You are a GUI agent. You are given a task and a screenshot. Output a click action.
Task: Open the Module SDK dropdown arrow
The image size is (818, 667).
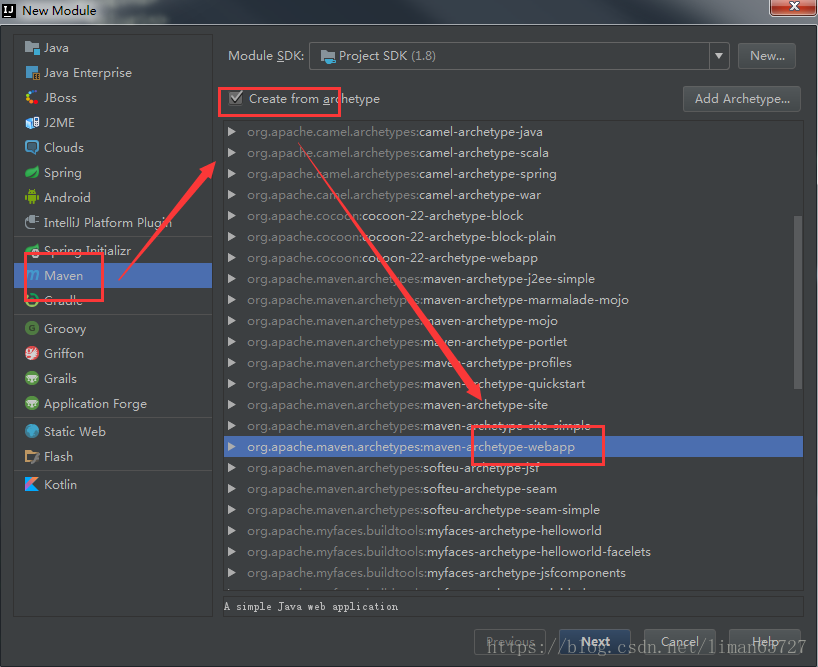[719, 56]
